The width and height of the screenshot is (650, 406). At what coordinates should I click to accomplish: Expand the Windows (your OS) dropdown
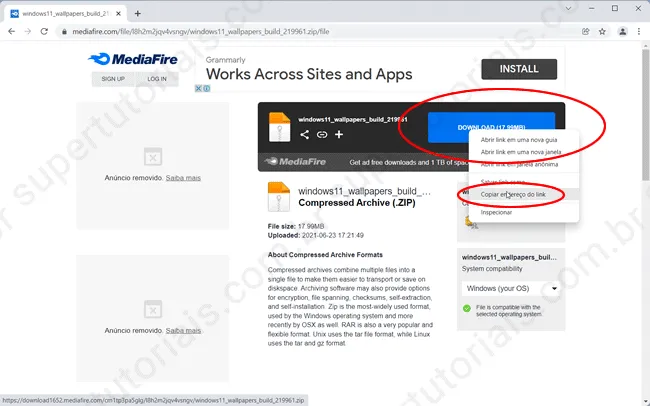[x=510, y=288]
